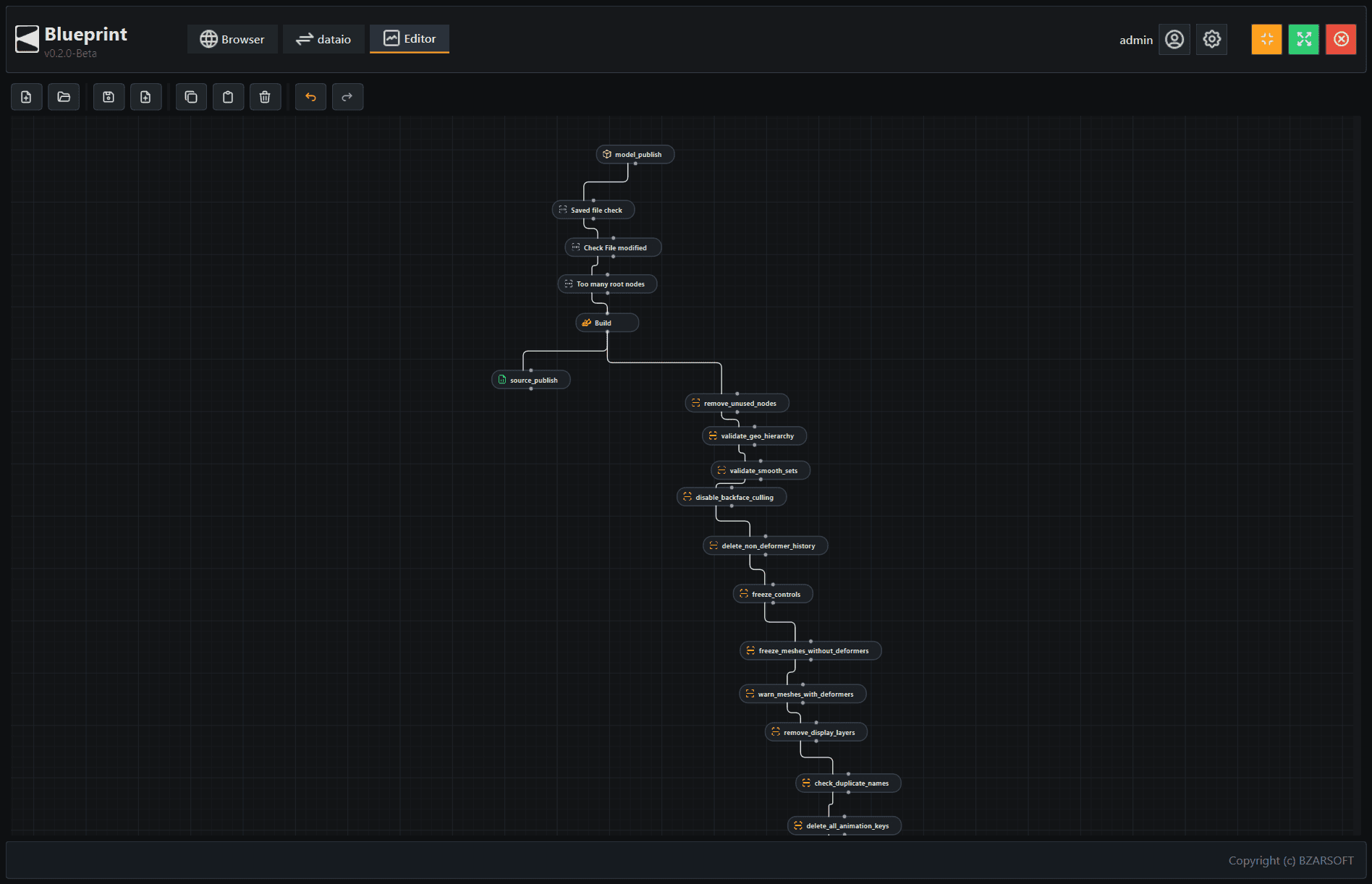Select the freeze_controls node label
The image size is (1372, 884).
click(776, 595)
